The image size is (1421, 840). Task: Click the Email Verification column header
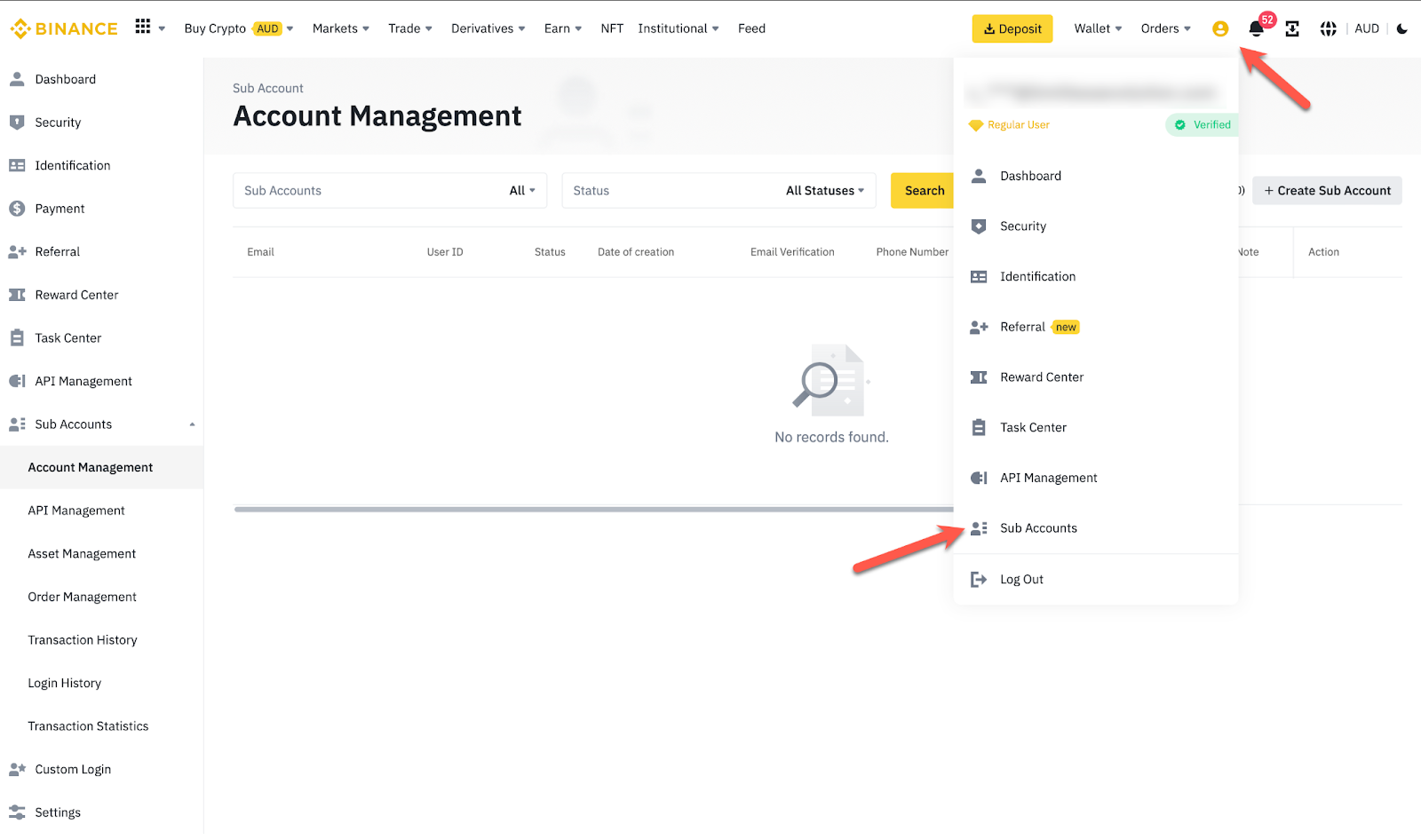coord(792,252)
